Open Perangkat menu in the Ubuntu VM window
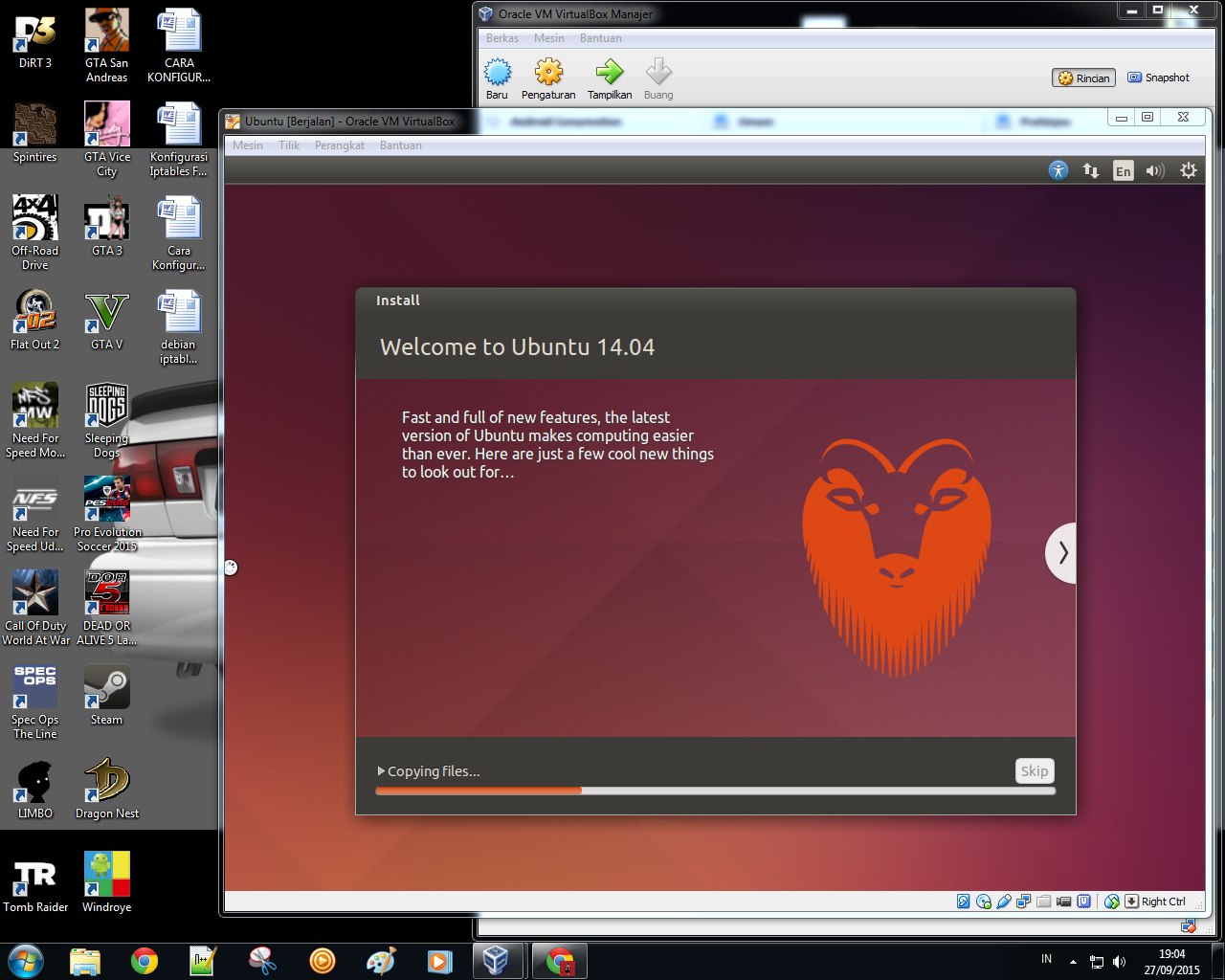1225x980 pixels. 340,145
